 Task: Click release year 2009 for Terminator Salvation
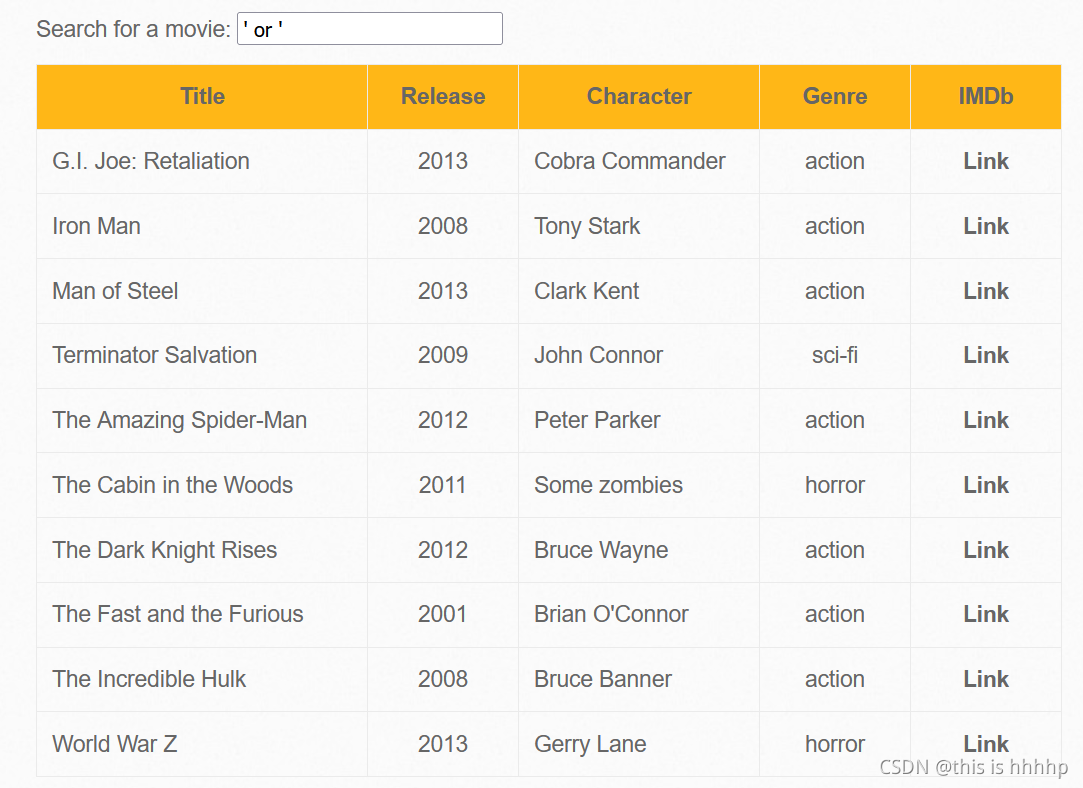coord(443,355)
